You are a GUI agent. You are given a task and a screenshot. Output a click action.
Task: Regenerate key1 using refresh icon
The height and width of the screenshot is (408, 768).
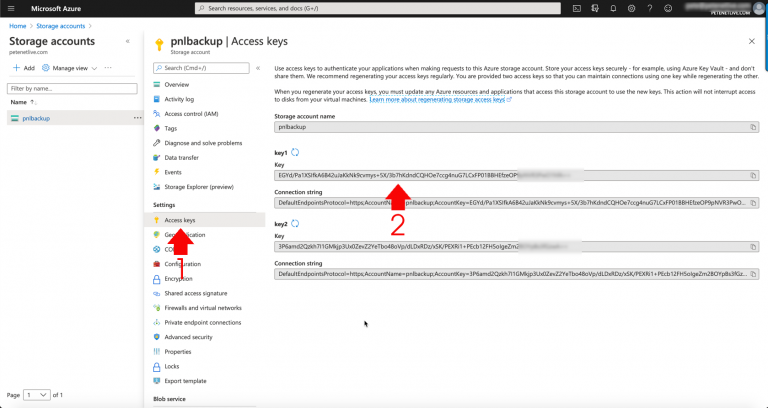tap(295, 152)
